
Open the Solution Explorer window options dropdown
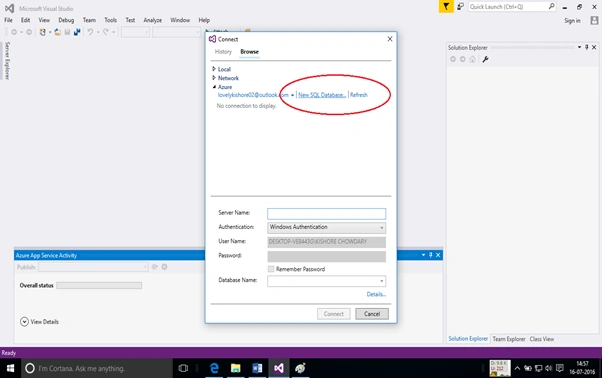click(x=579, y=47)
